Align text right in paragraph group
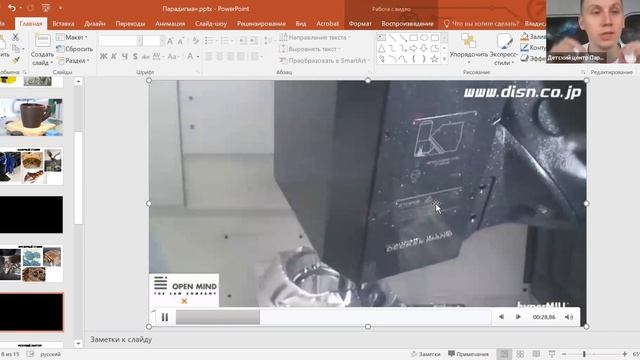The width and height of the screenshot is (640, 360). click(x=231, y=56)
